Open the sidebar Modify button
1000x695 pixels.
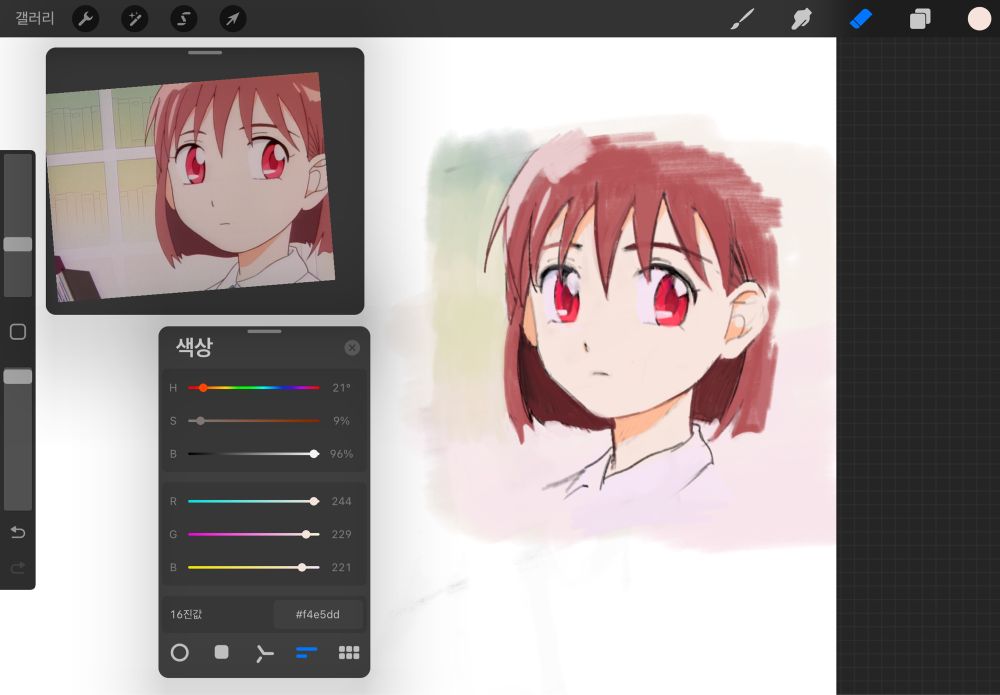coord(17,331)
